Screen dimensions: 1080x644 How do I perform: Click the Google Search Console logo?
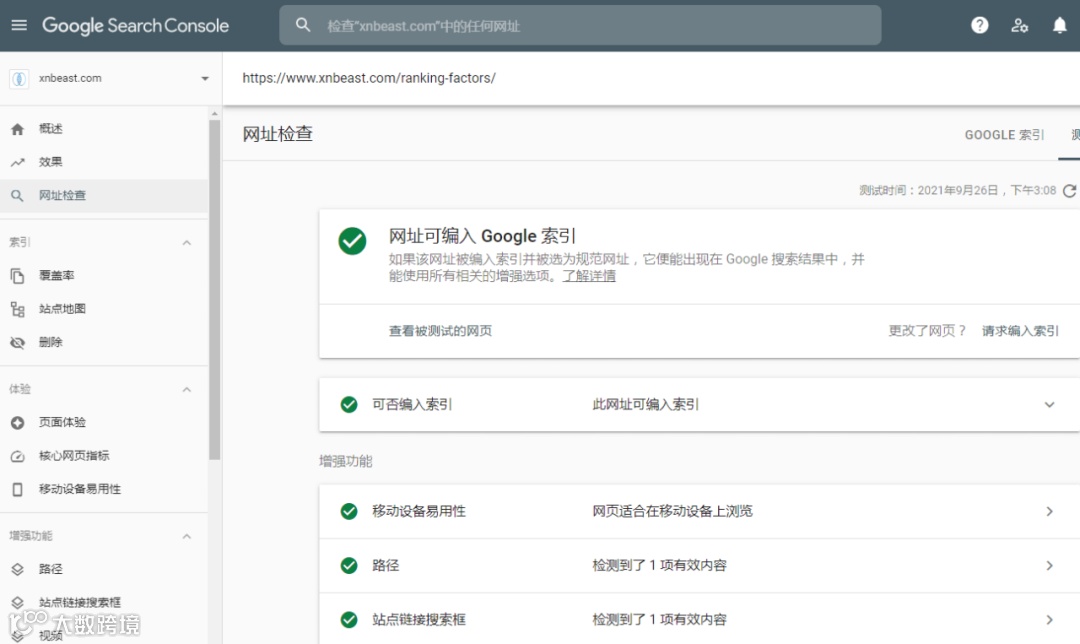point(135,25)
